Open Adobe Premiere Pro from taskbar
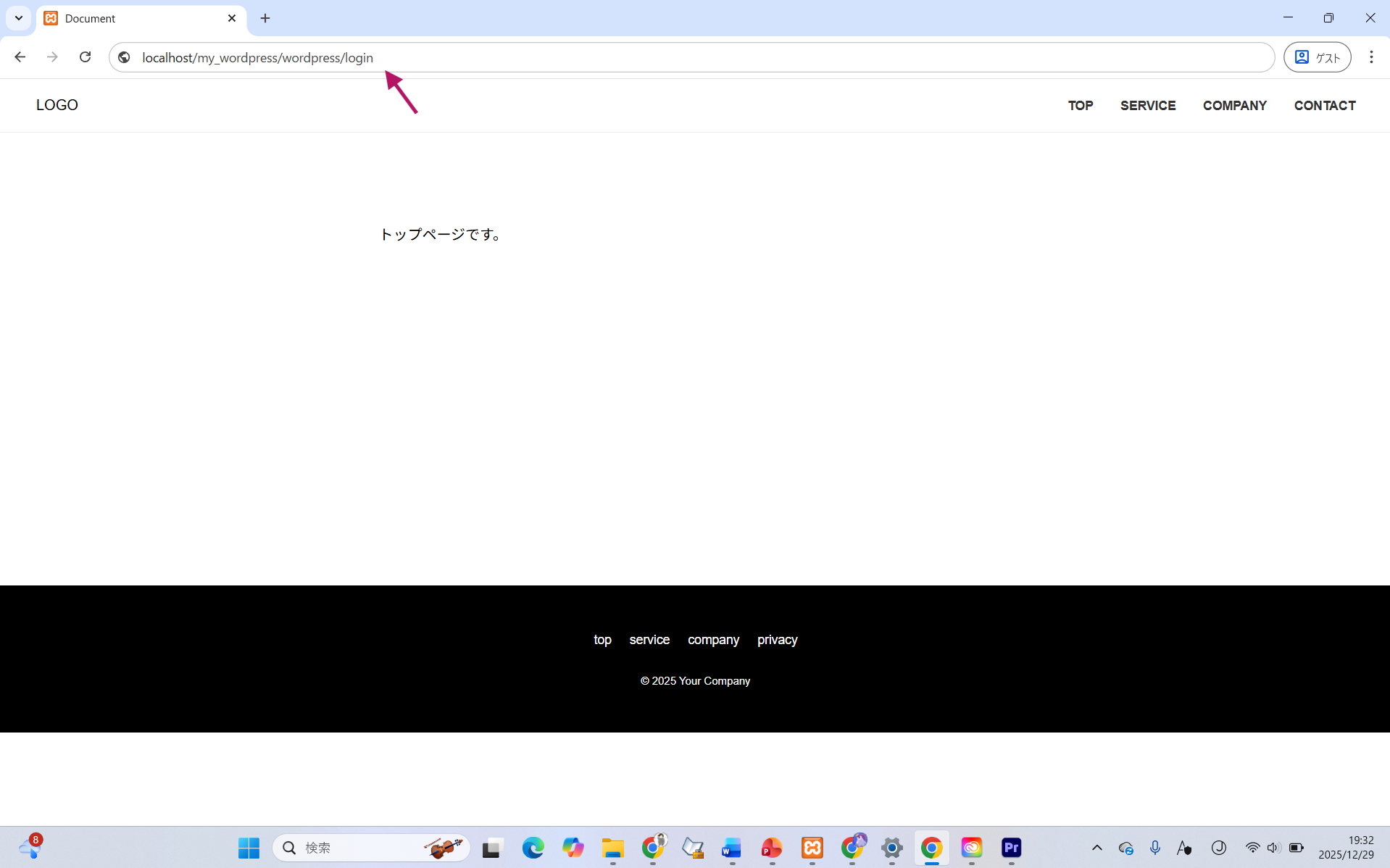Screen dimensions: 1390x868 (1011, 848)
